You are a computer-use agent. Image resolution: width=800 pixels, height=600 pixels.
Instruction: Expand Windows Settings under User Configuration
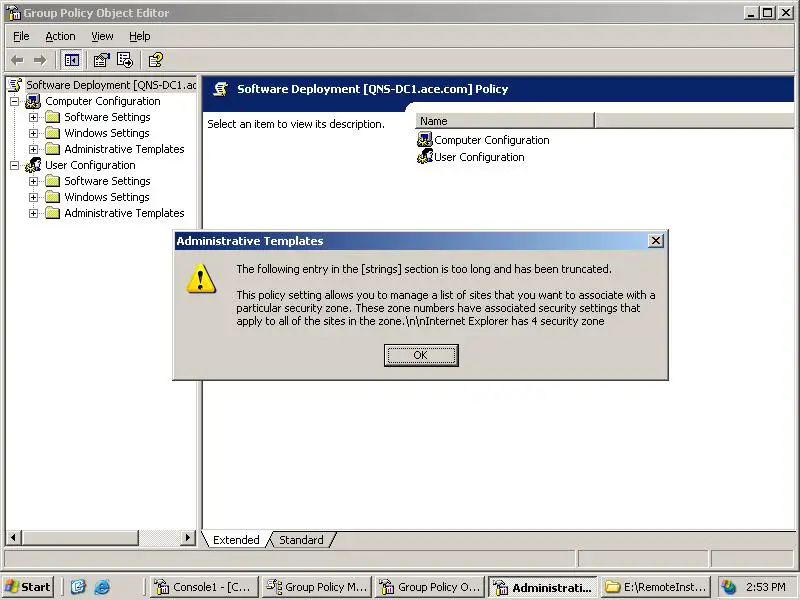pos(34,197)
